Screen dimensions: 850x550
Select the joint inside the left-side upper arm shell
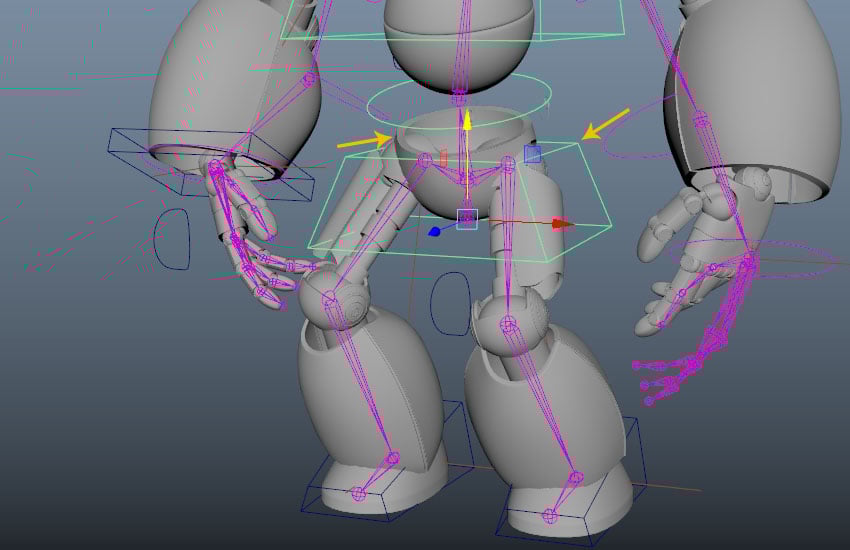click(x=310, y=80)
